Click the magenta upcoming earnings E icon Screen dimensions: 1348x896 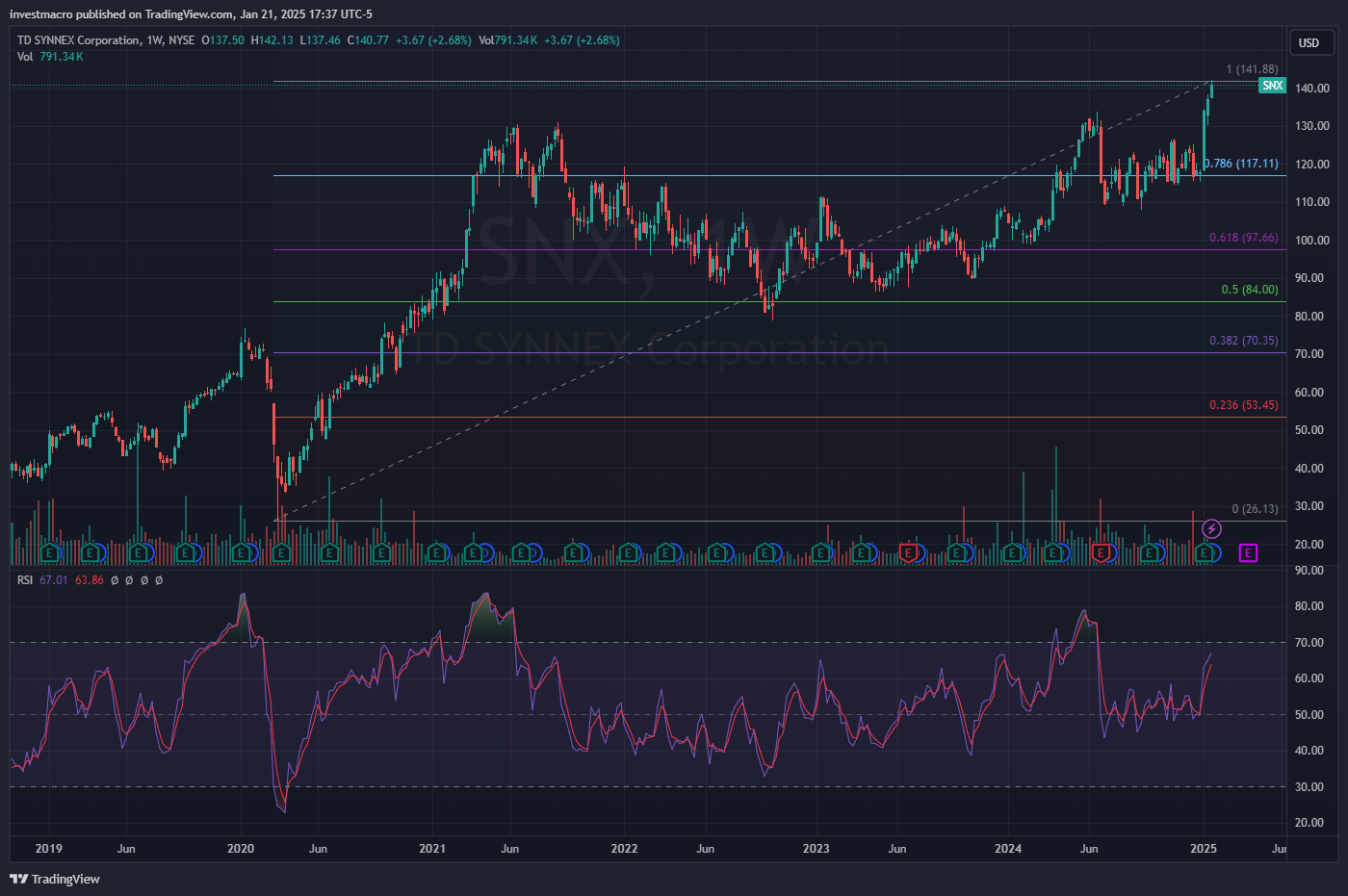point(1248,552)
